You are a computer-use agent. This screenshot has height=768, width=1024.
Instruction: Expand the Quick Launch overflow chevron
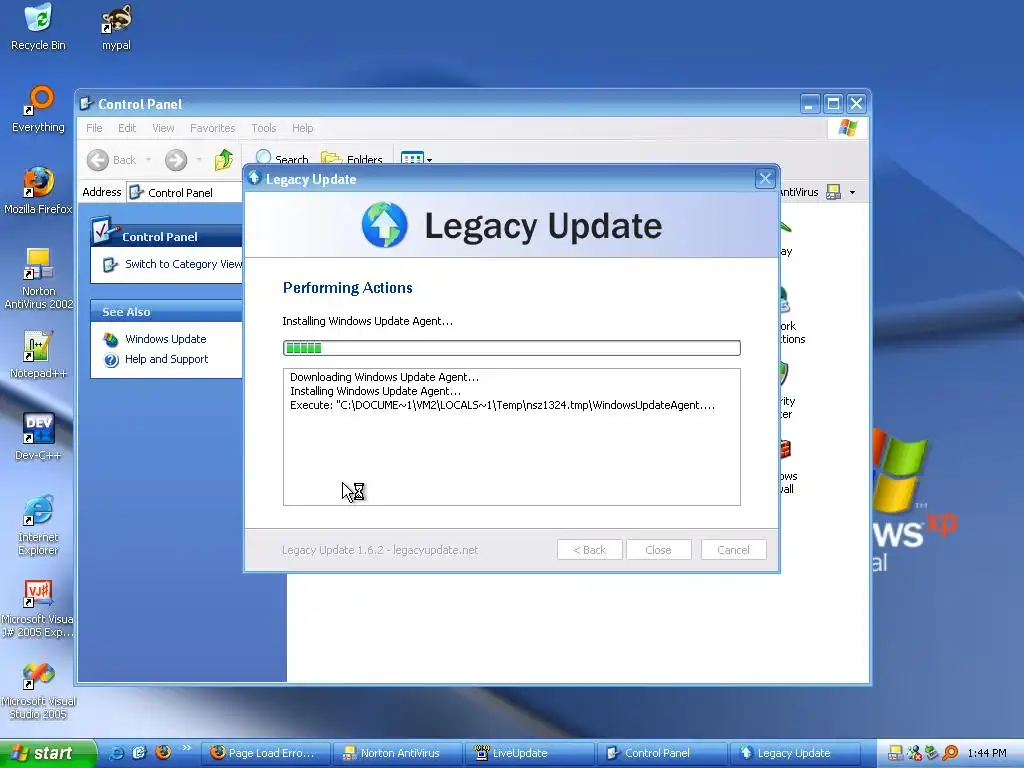(187, 748)
